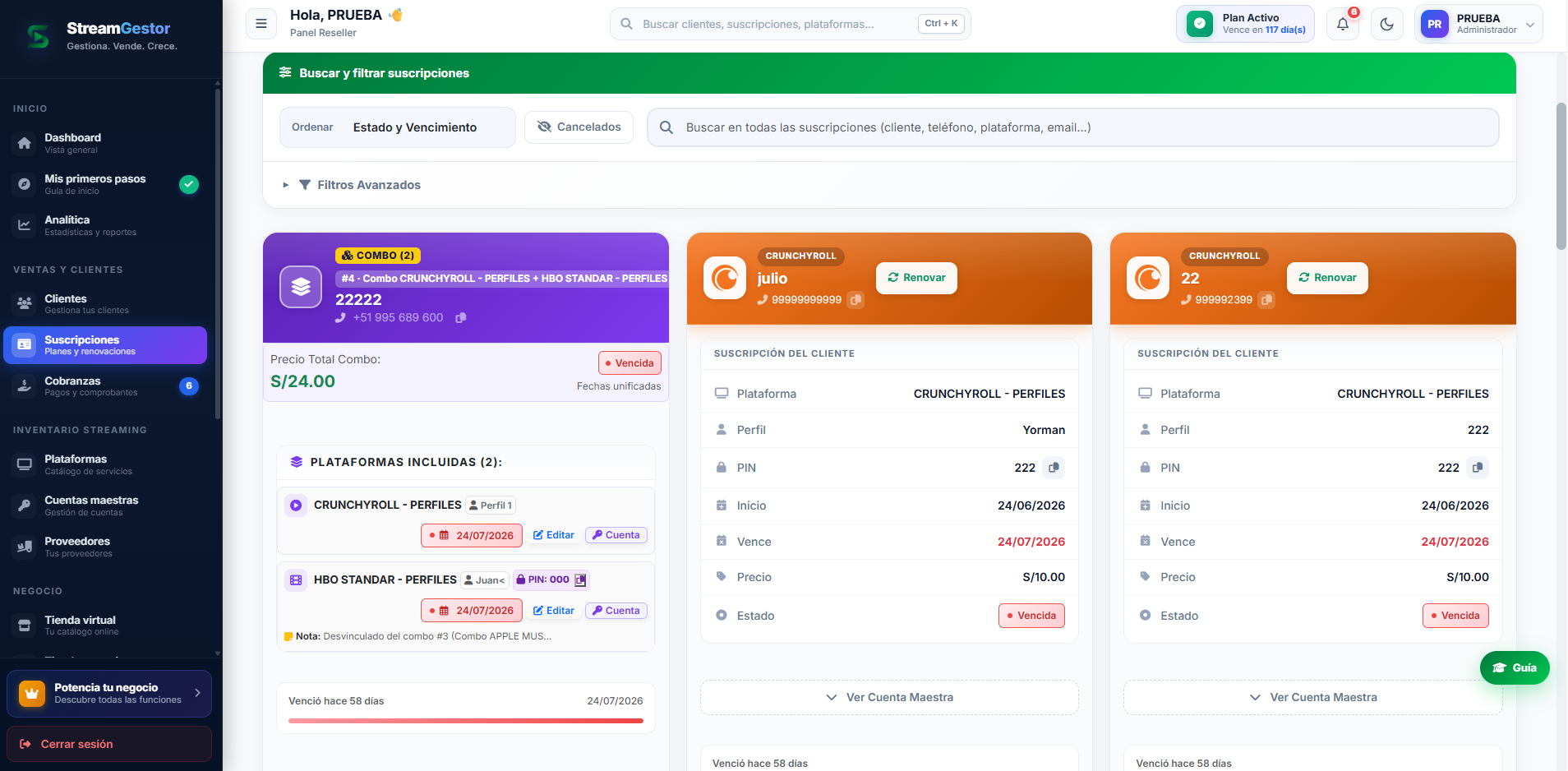Click the S/24.00 combo total price
The width and height of the screenshot is (1568, 771).
[302, 381]
